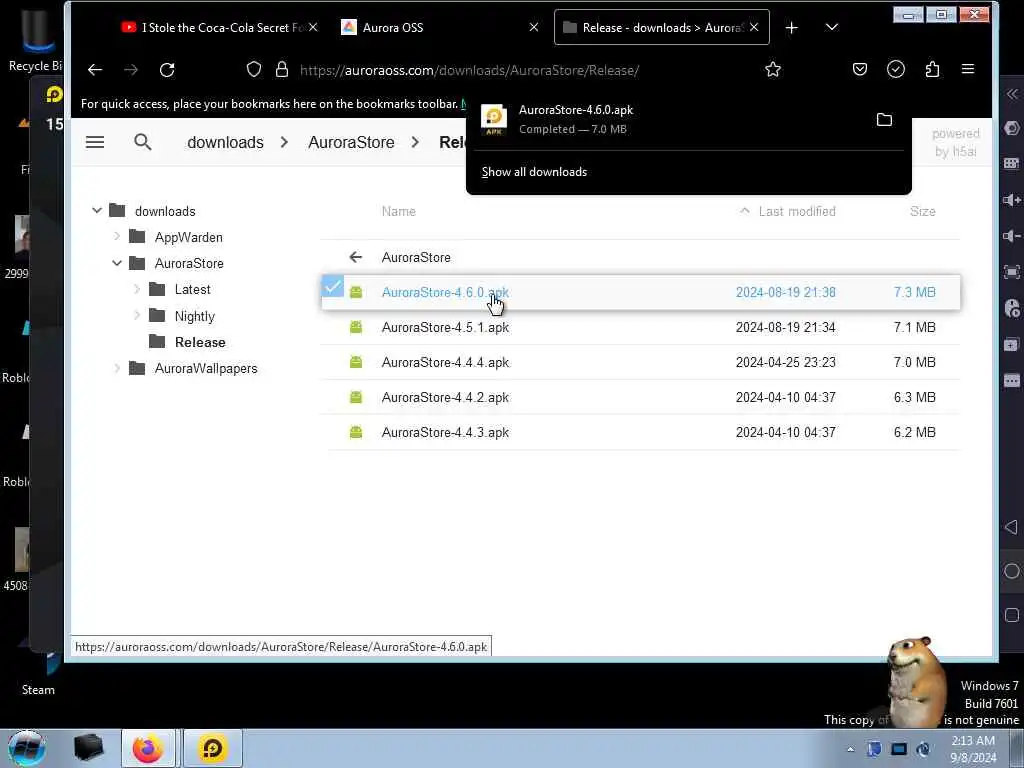Viewport: 1024px width, 768px height.
Task: Download AuroraStore-4.4.4.apk
Action: [445, 362]
